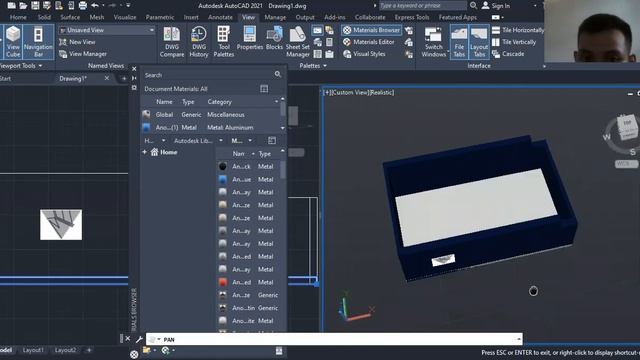This screenshot has width=640, height=360.
Task: Open DWG Compare tool
Action: 172,42
